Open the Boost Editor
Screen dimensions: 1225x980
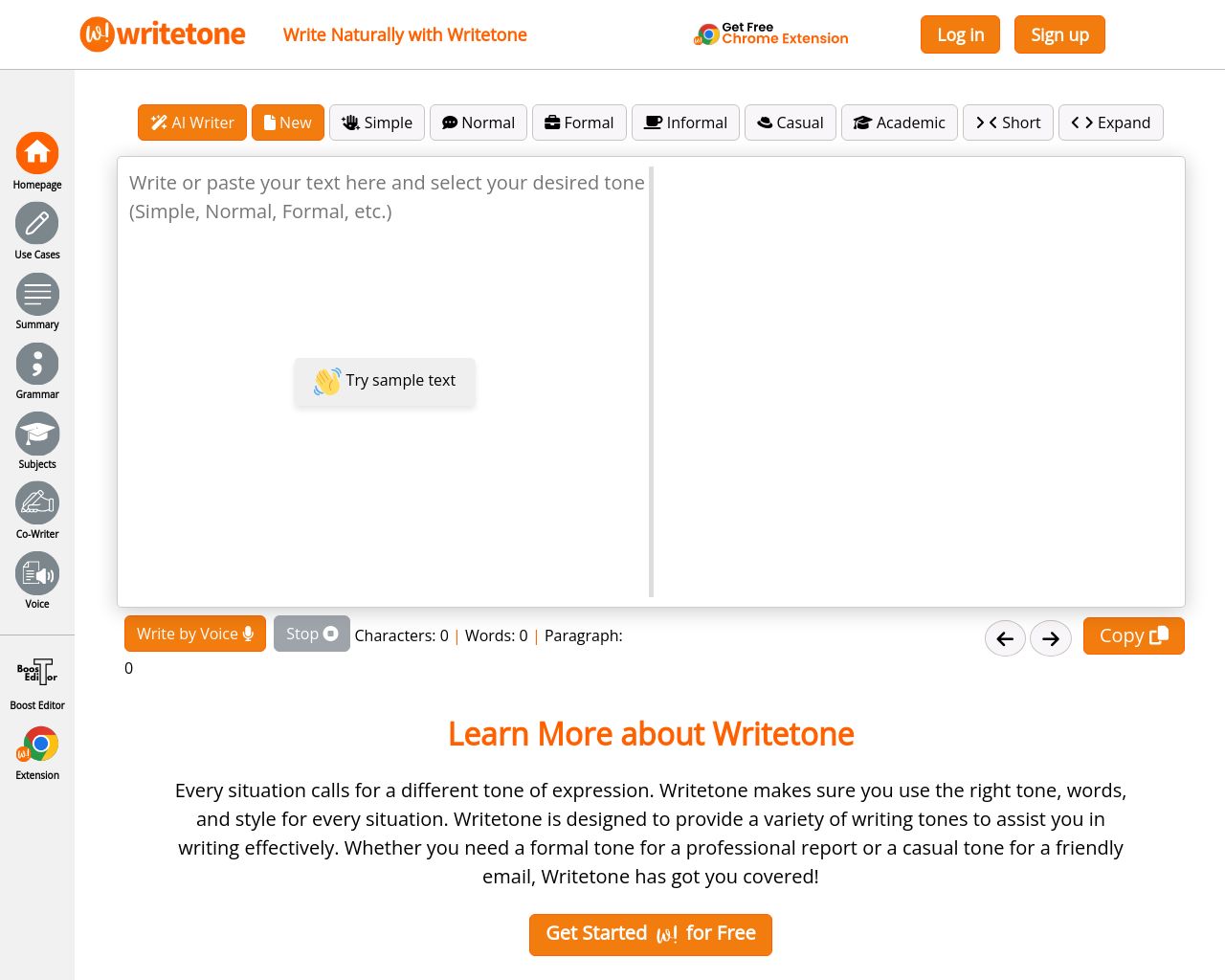point(37,679)
